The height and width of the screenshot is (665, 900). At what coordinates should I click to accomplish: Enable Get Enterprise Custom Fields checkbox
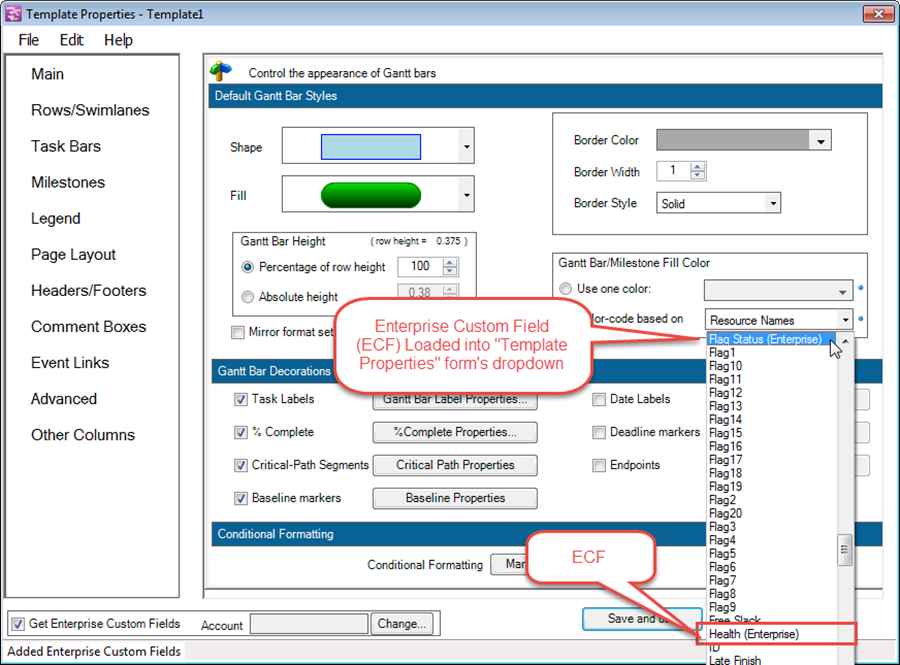[17, 624]
